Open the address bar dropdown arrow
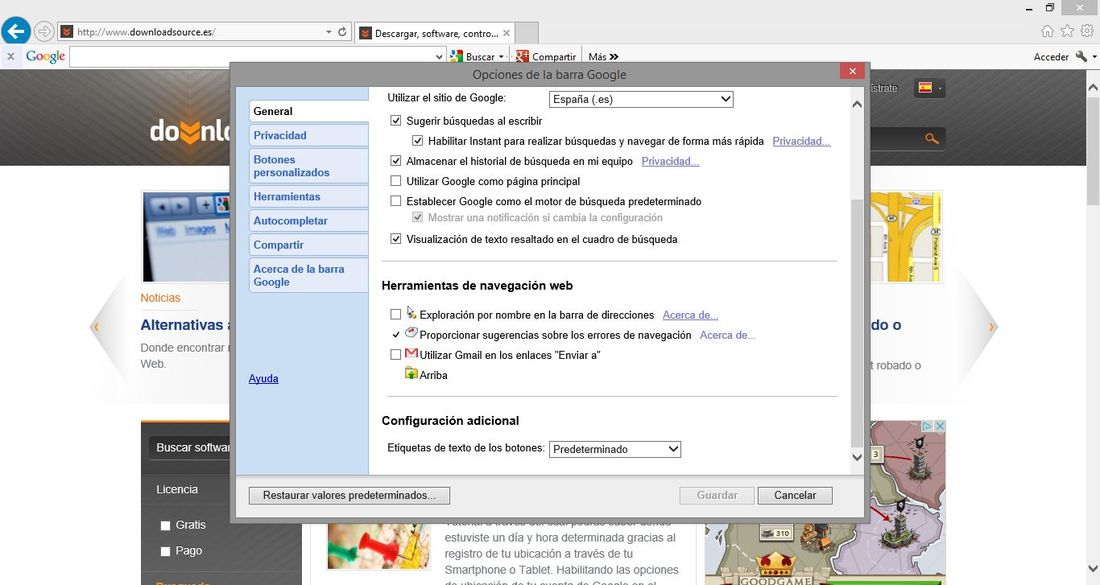 (328, 32)
